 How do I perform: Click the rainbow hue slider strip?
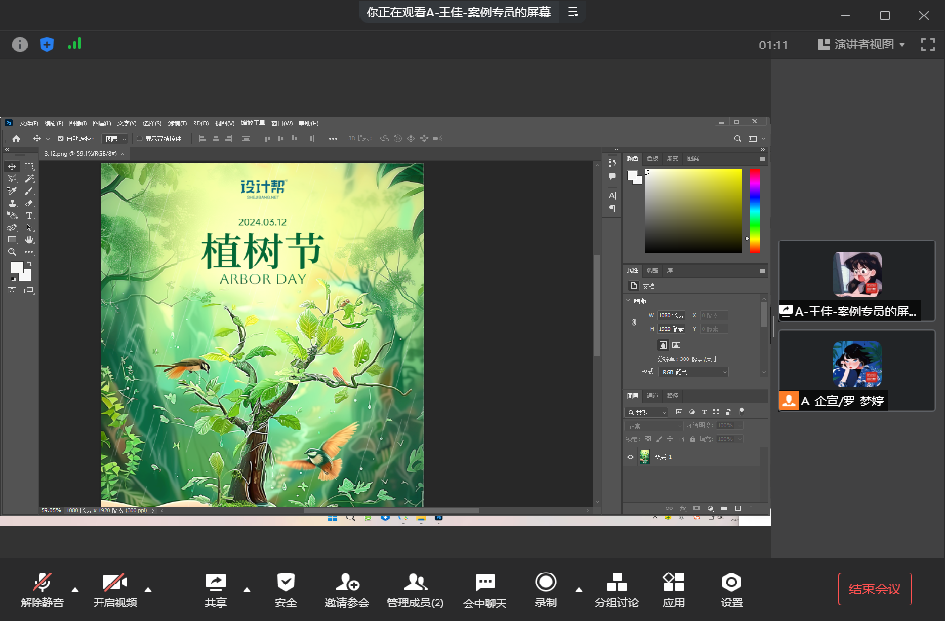[x=755, y=211]
